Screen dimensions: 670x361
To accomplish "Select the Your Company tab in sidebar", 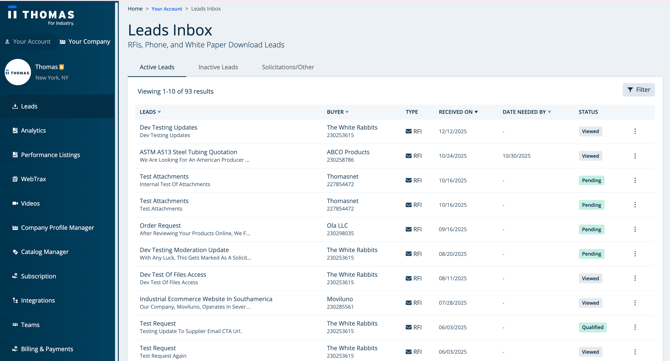I will [85, 41].
